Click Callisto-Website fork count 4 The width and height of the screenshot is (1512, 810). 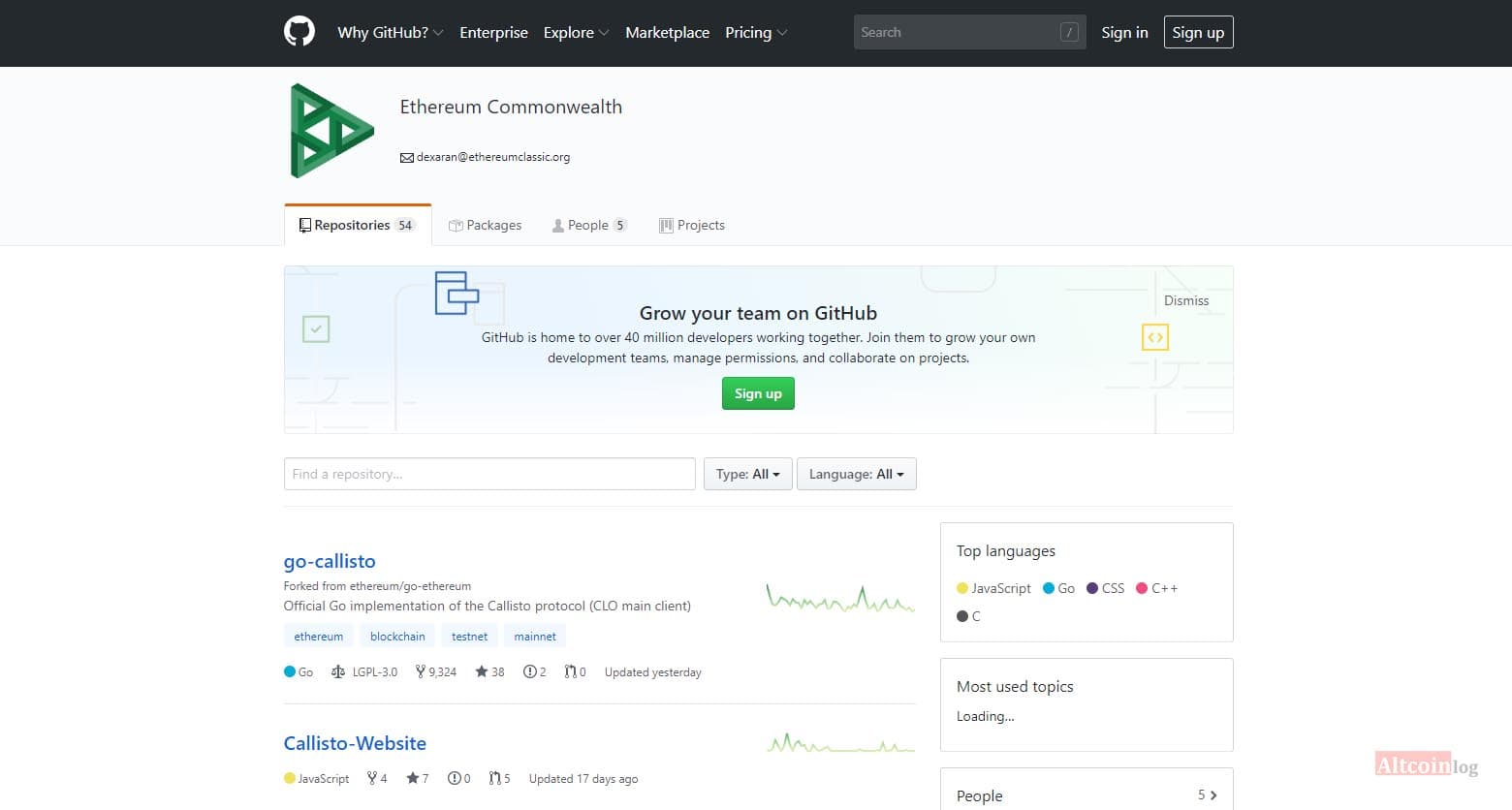tap(377, 778)
